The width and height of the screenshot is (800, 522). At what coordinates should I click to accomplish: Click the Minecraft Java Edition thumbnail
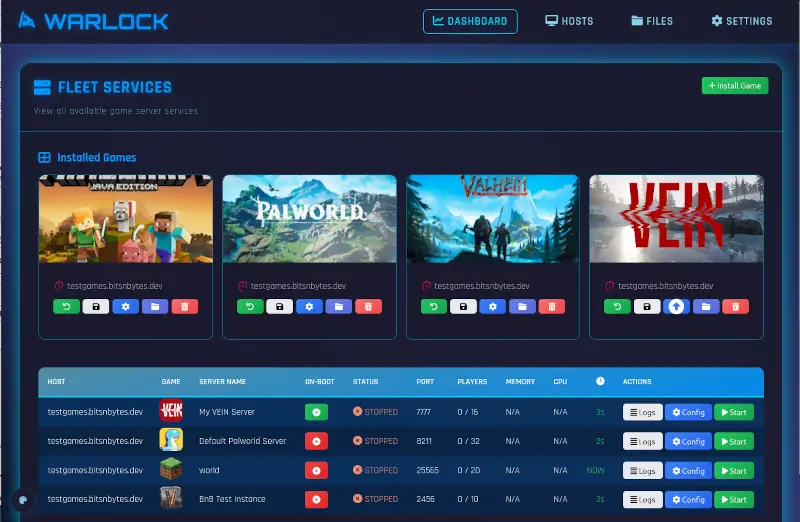(126, 219)
